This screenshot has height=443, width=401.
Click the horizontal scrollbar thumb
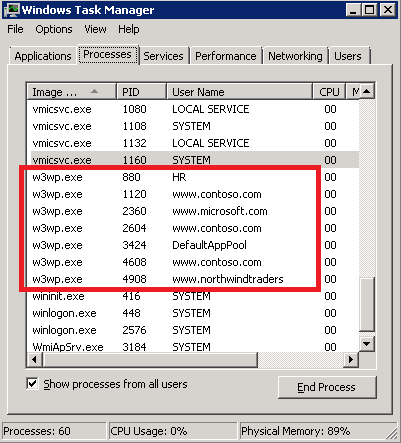click(150, 359)
